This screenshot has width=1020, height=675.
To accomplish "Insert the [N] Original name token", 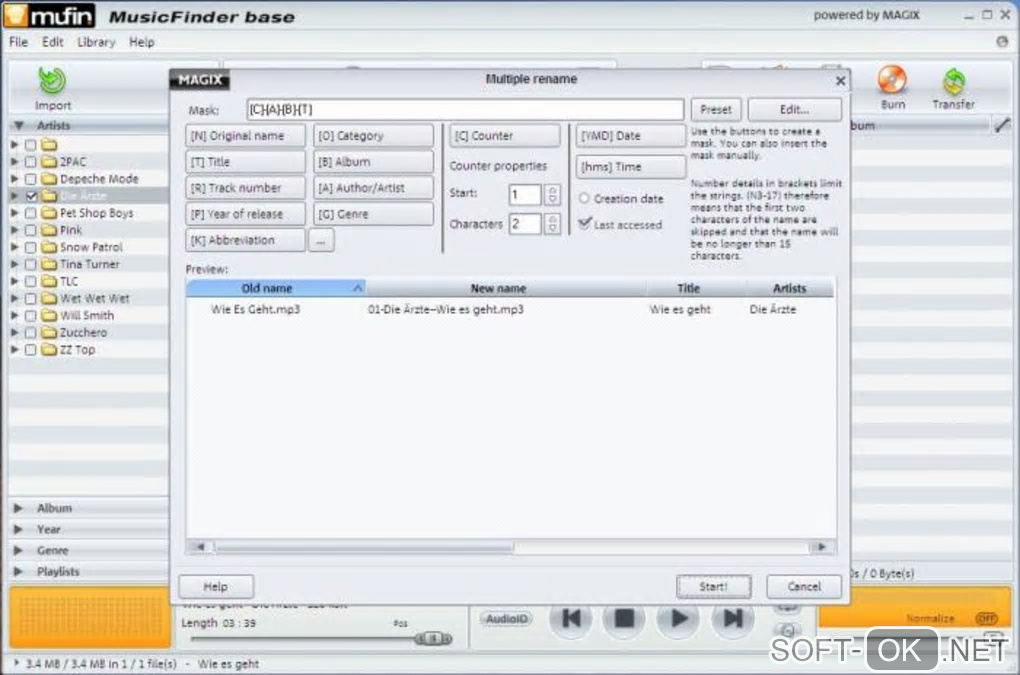I will 245,136.
